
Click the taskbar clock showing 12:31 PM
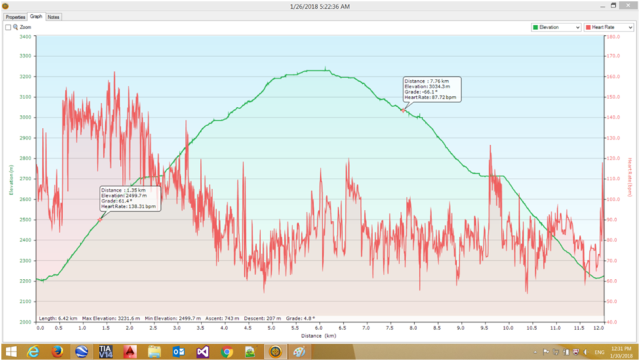tap(621, 352)
